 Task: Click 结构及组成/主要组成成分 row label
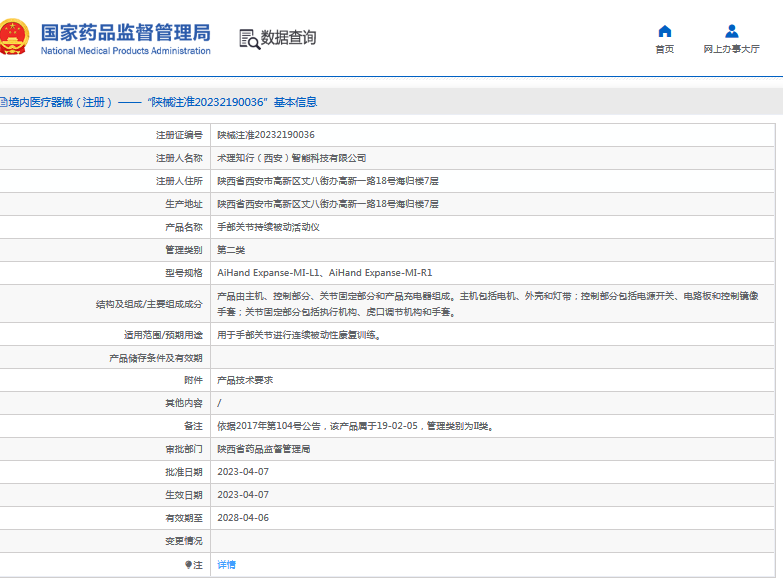(149, 304)
